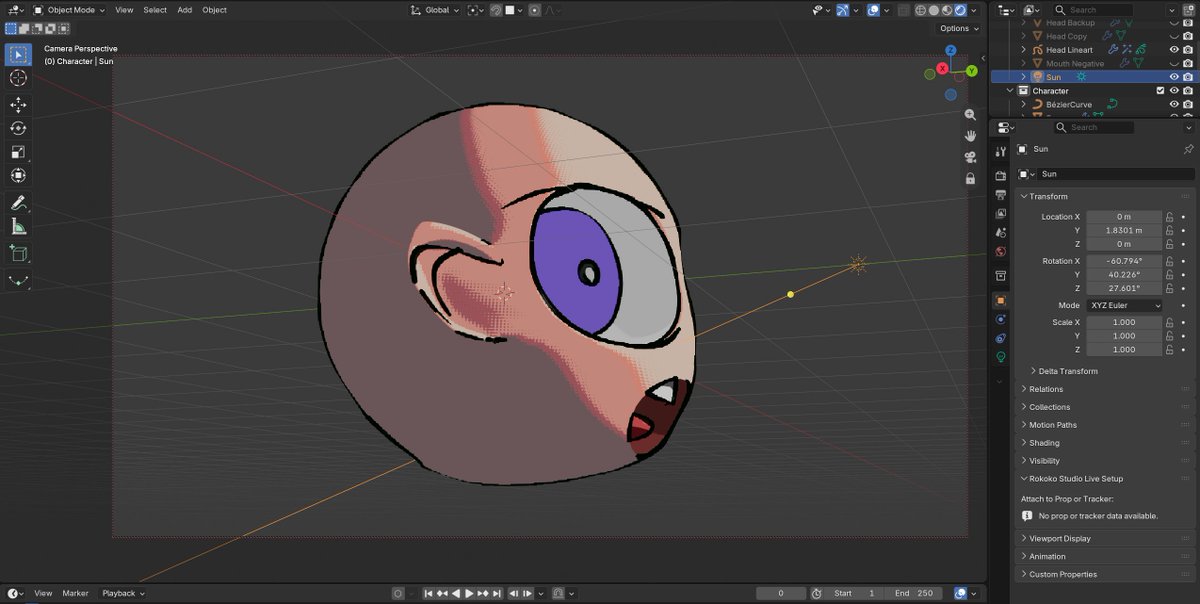Click the Rotation X value field

click(x=1124, y=261)
